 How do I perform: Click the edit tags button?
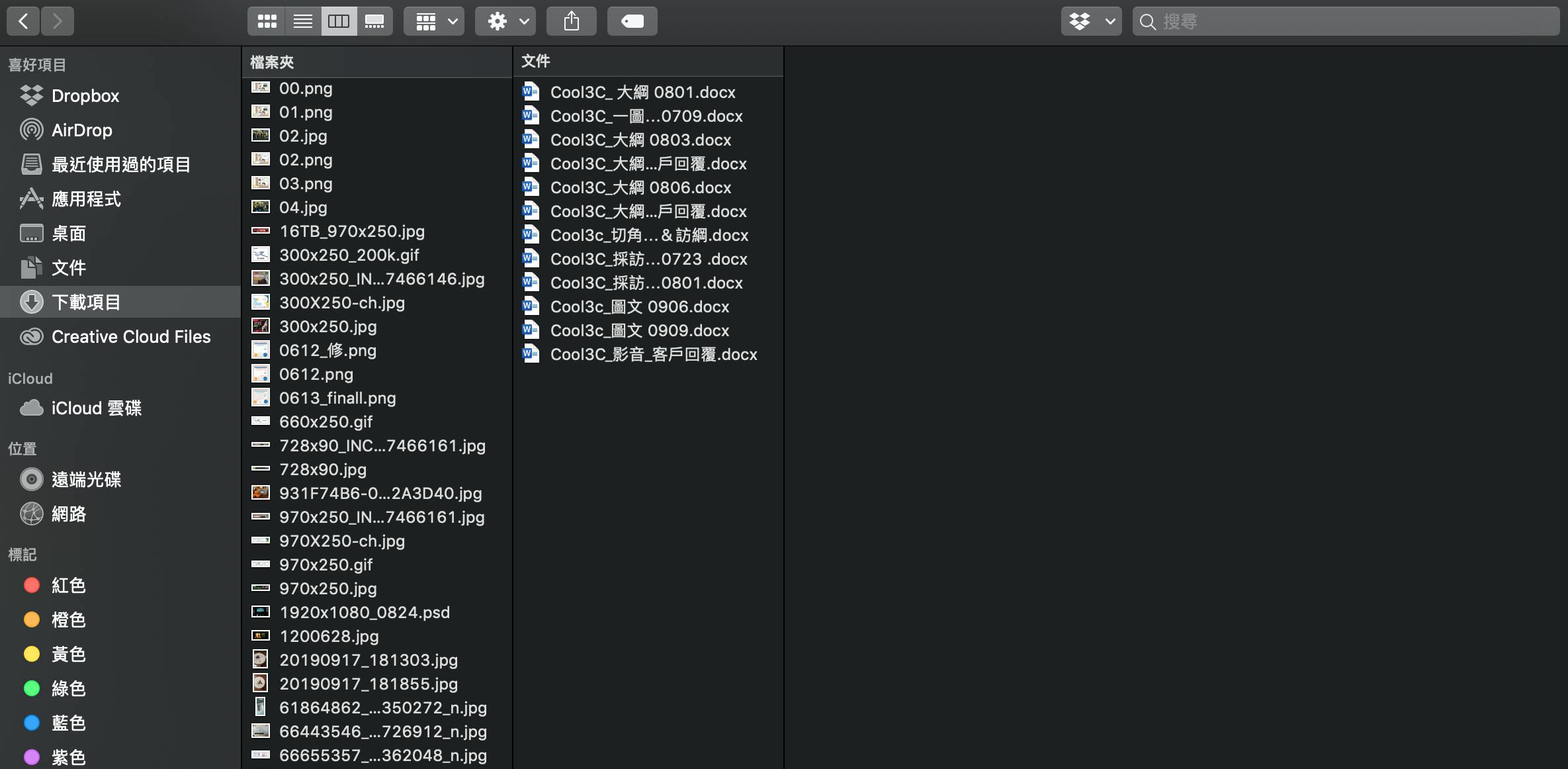632,21
